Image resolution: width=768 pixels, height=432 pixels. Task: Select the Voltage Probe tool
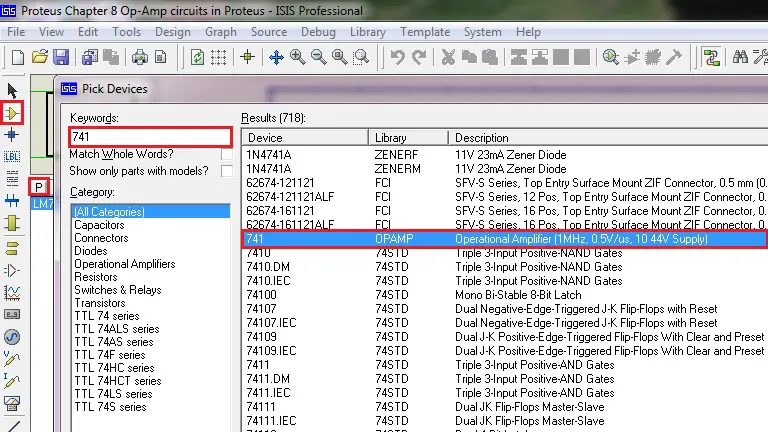coord(12,360)
